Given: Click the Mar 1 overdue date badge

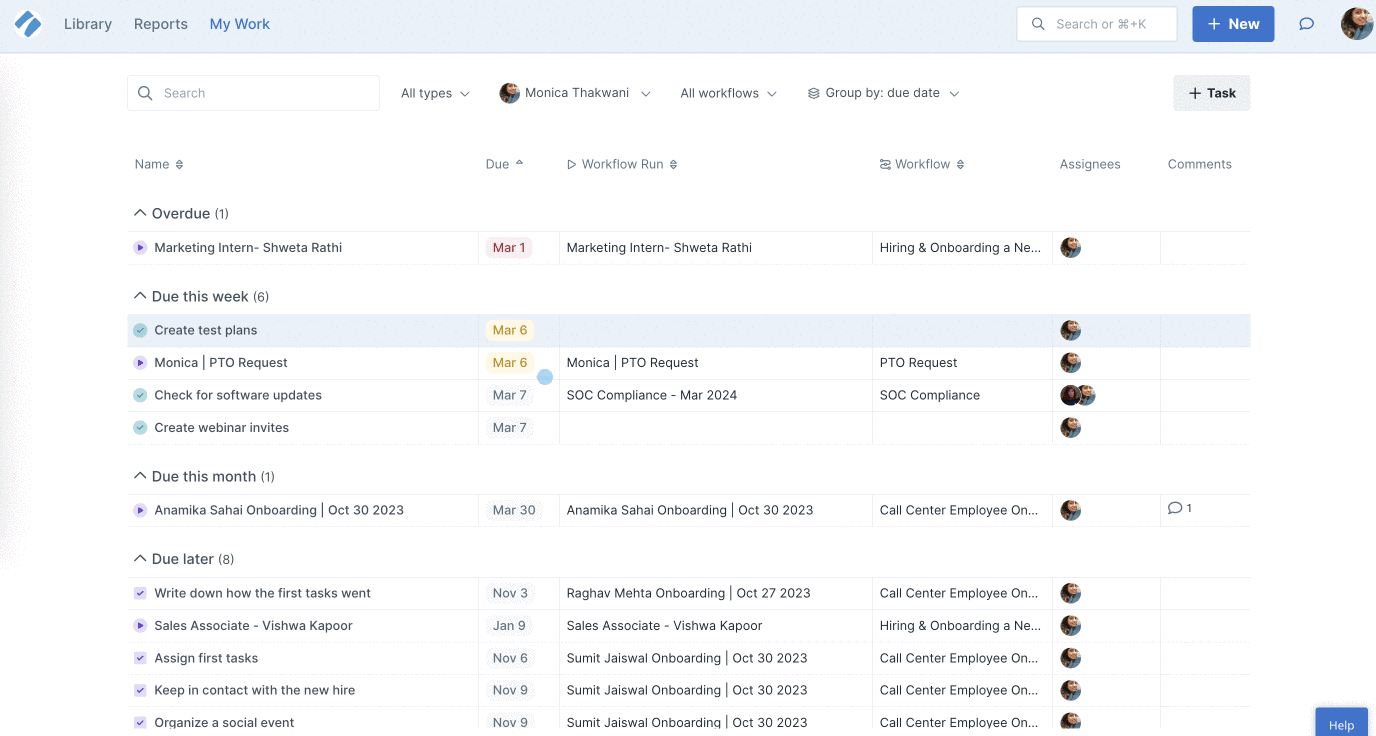Looking at the screenshot, I should 508,248.
